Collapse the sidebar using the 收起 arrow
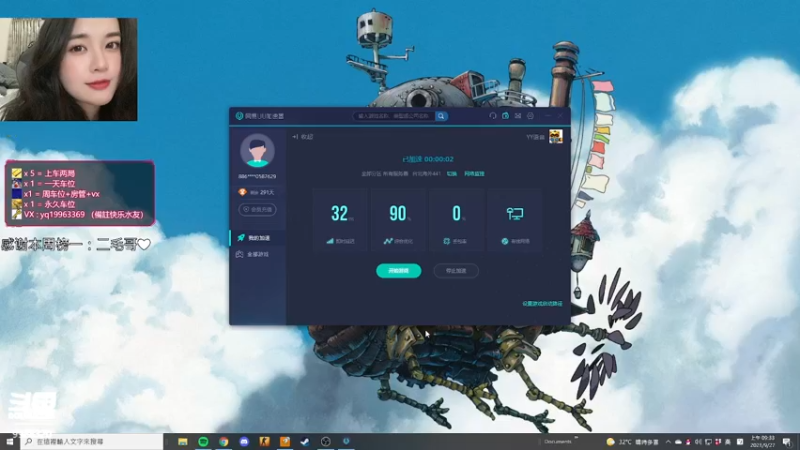800x450 pixels. (303, 137)
